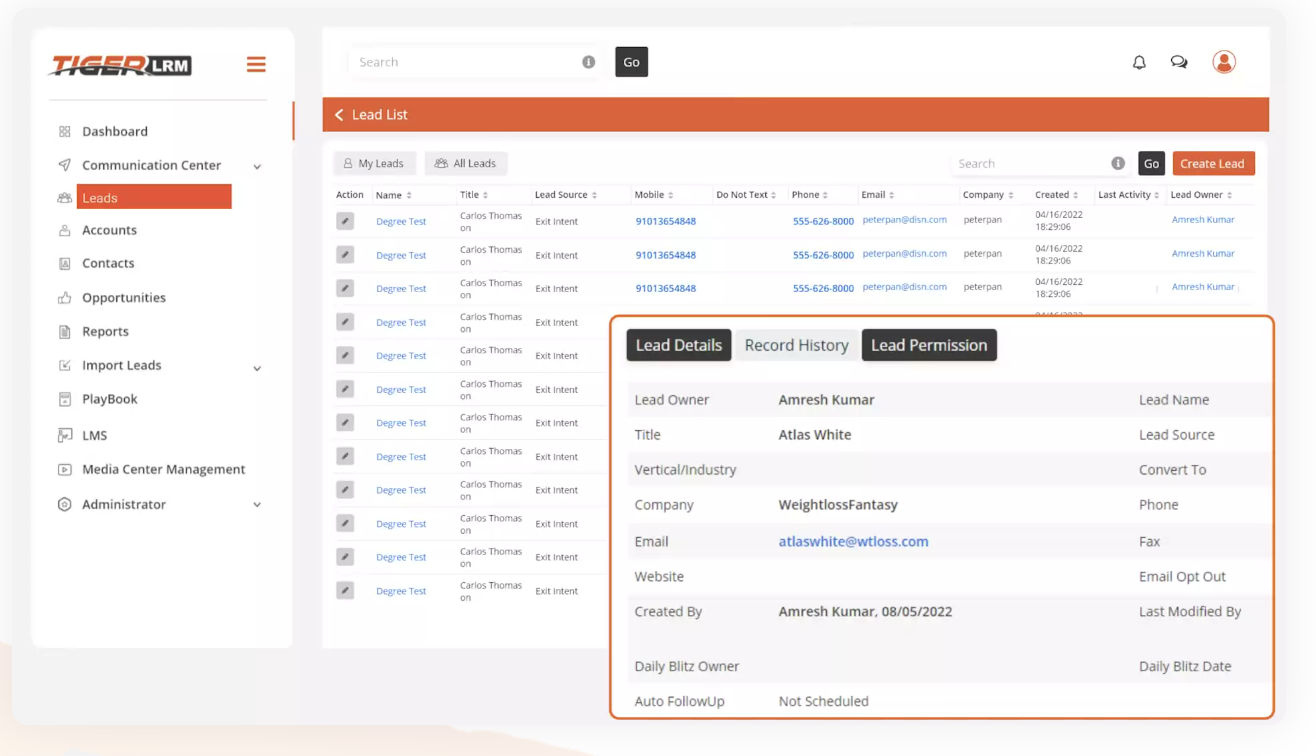
Task: Select the My Leads filter
Action: (x=374, y=164)
